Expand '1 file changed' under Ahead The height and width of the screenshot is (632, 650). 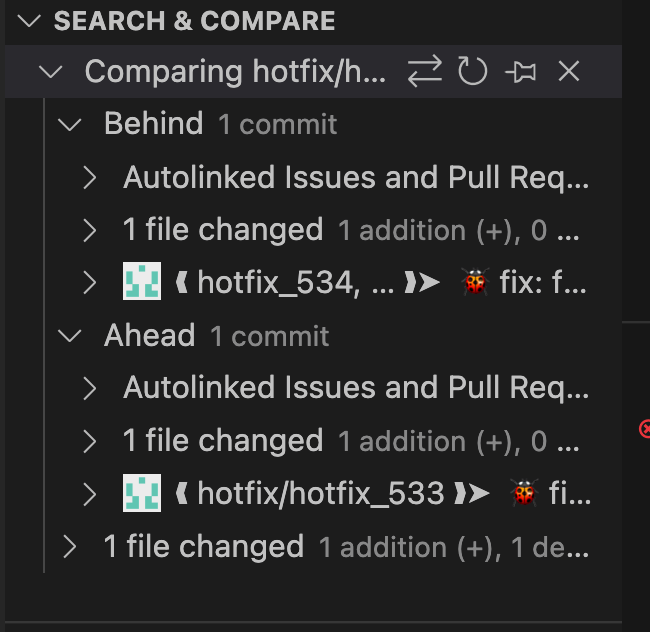click(x=90, y=441)
